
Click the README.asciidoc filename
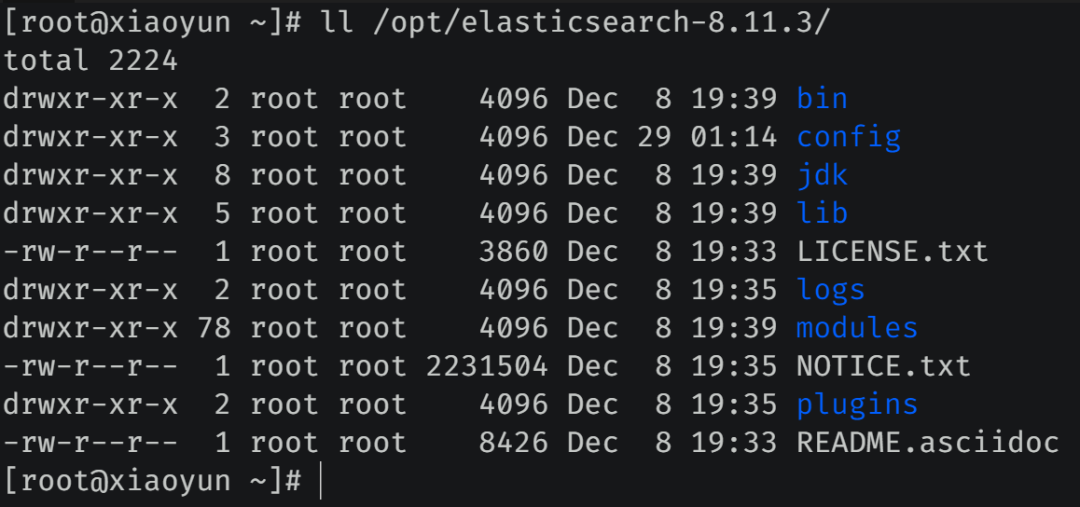(x=928, y=443)
